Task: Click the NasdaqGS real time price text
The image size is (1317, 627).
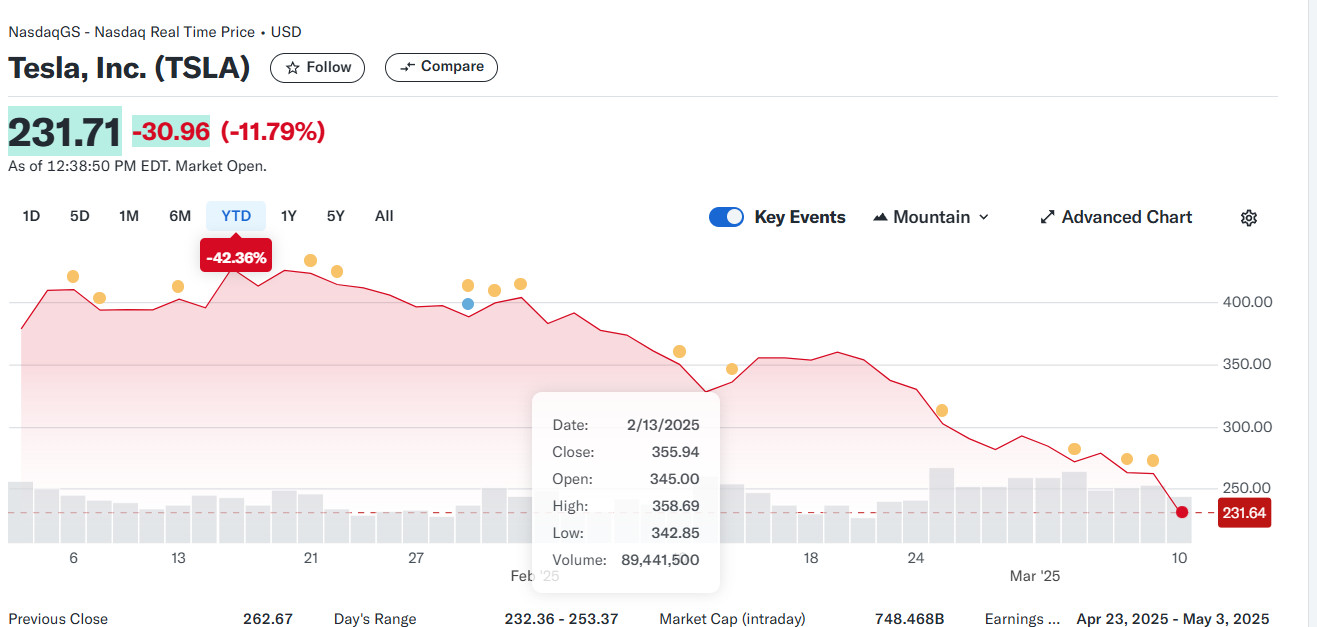Action: pos(155,32)
